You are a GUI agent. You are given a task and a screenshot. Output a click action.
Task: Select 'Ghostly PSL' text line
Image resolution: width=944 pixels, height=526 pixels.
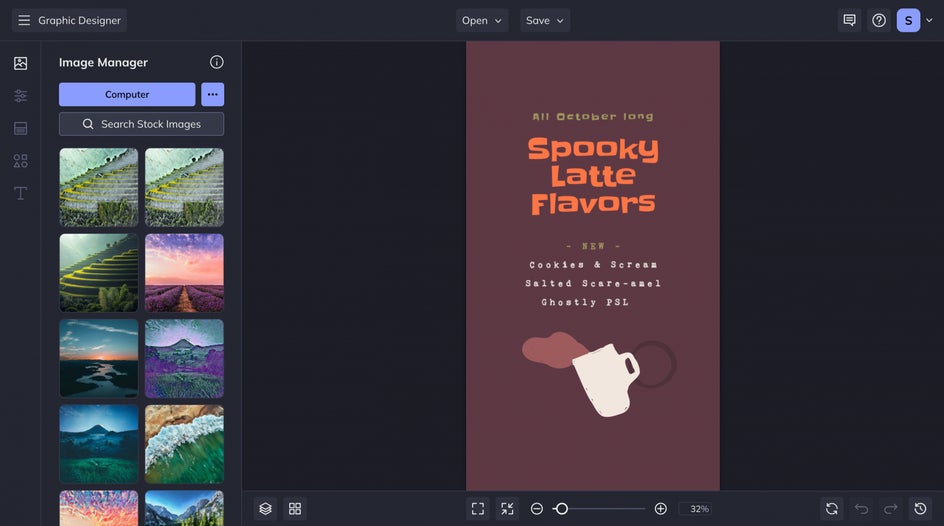585,302
